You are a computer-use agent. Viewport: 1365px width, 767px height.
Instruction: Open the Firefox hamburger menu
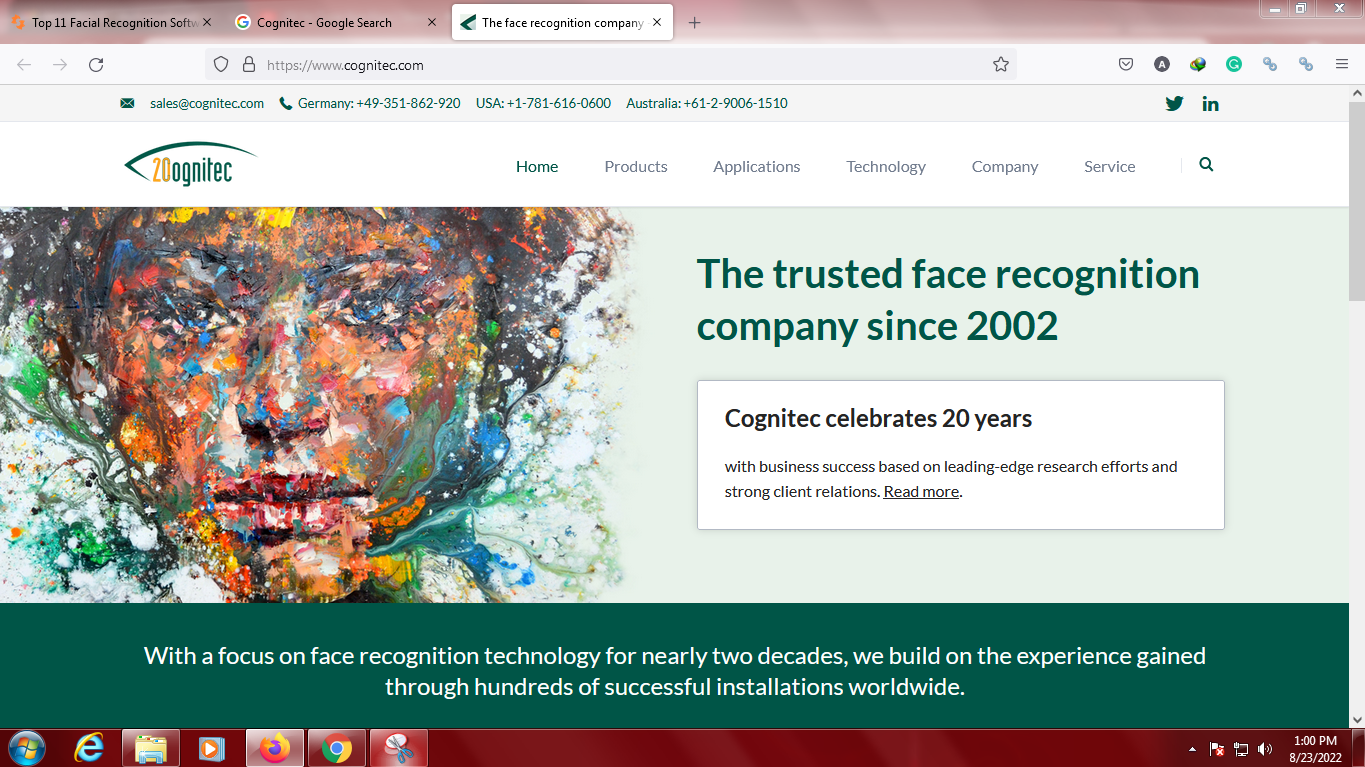click(x=1342, y=64)
